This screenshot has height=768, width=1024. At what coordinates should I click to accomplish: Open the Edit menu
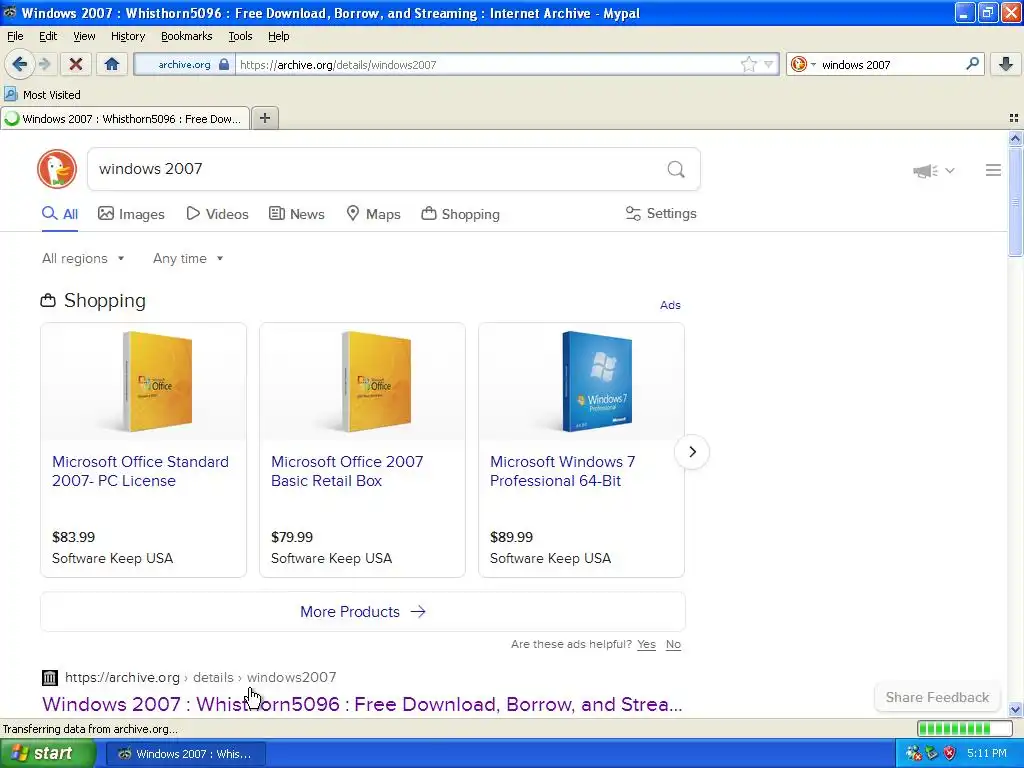48,36
